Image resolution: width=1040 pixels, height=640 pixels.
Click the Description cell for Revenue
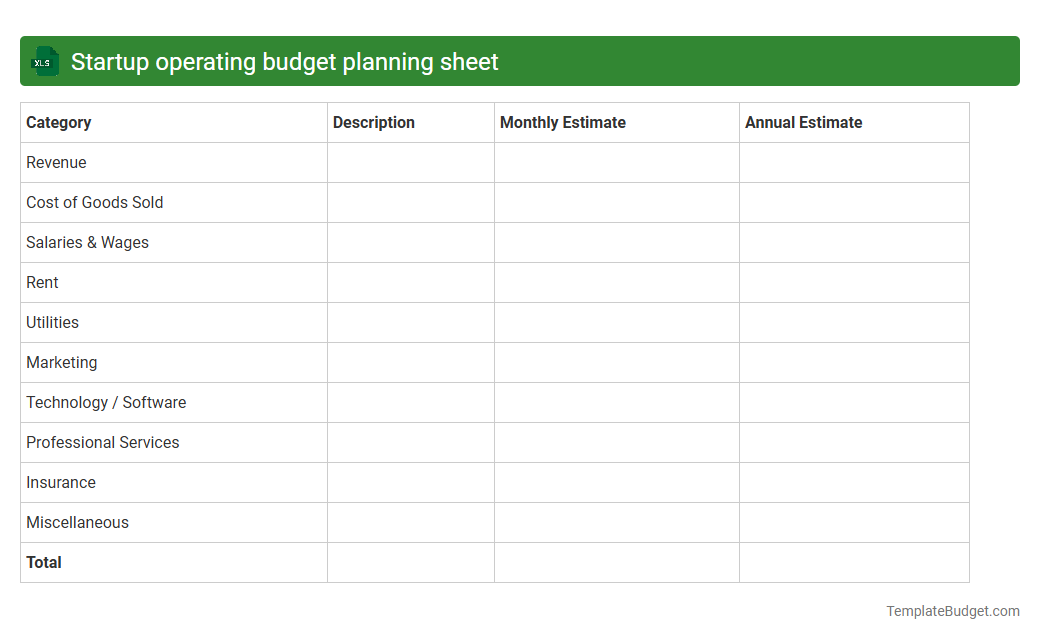click(x=410, y=162)
